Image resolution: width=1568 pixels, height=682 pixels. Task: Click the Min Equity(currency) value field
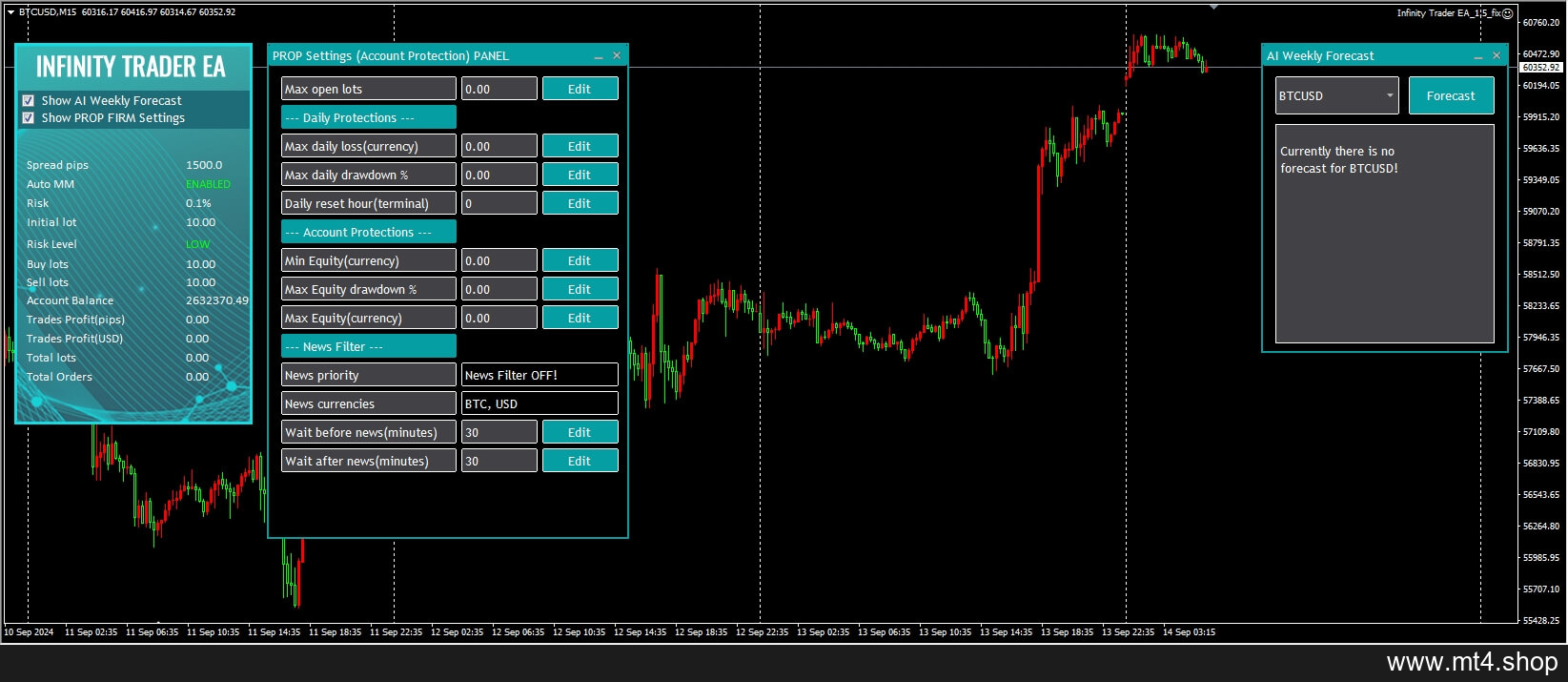[499, 260]
